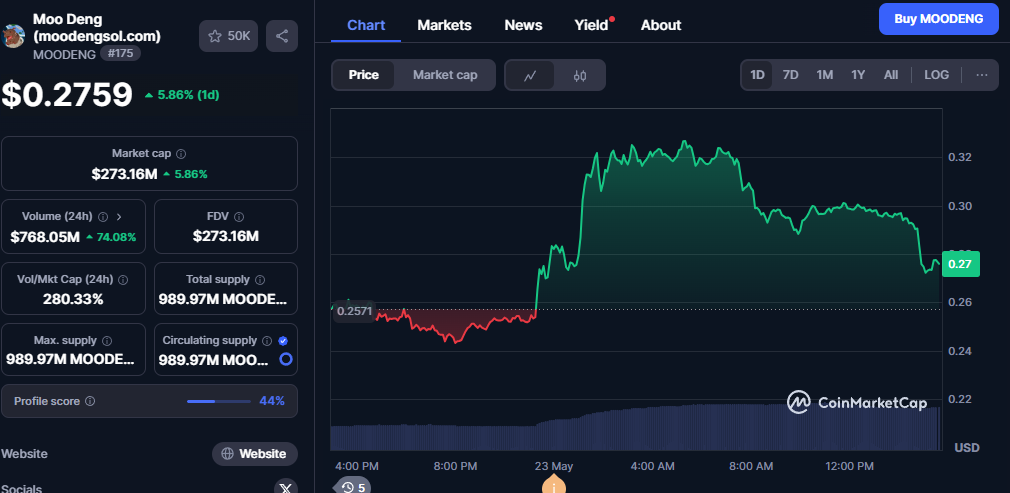Click the Market cap info icon
Viewport: 1010px width, 493px height.
click(182, 154)
